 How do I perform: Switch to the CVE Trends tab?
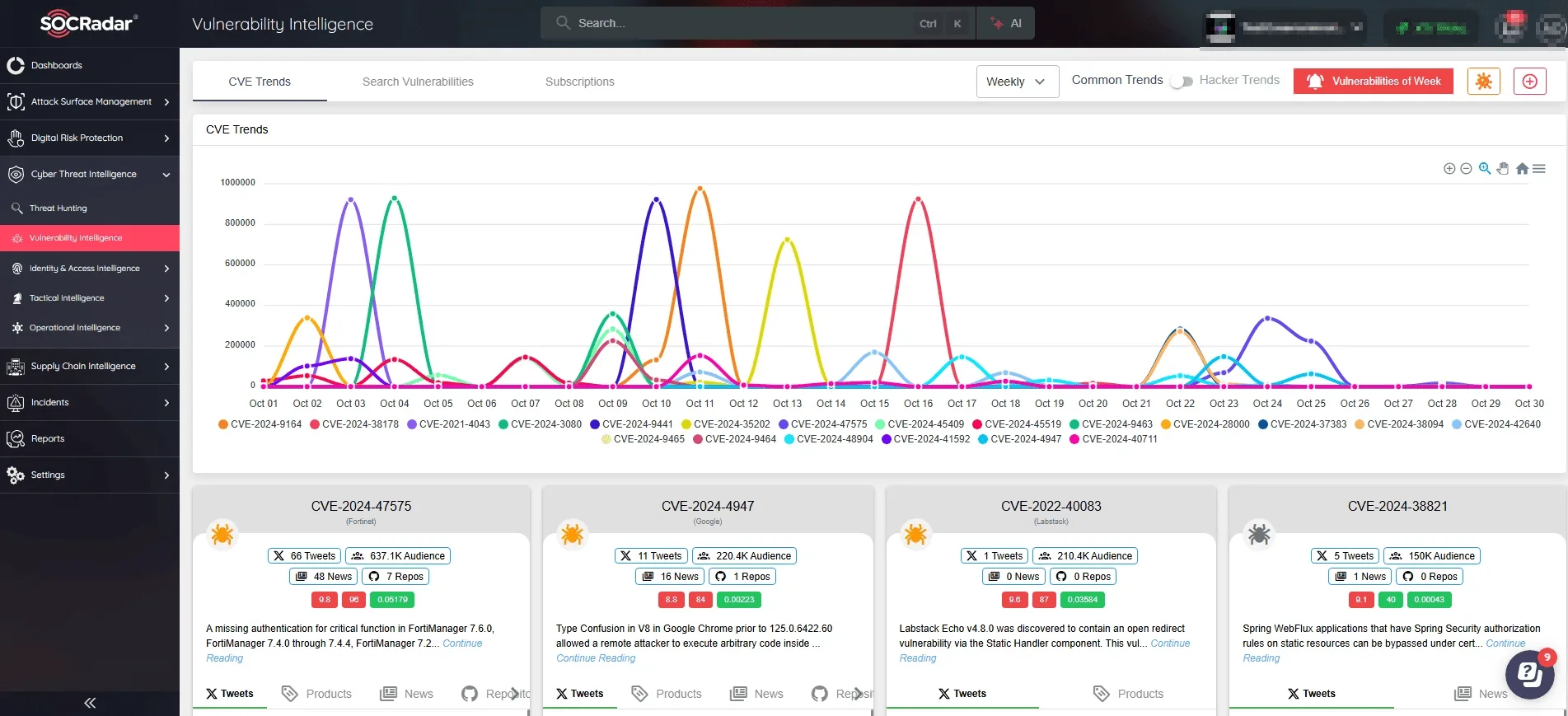tap(260, 82)
